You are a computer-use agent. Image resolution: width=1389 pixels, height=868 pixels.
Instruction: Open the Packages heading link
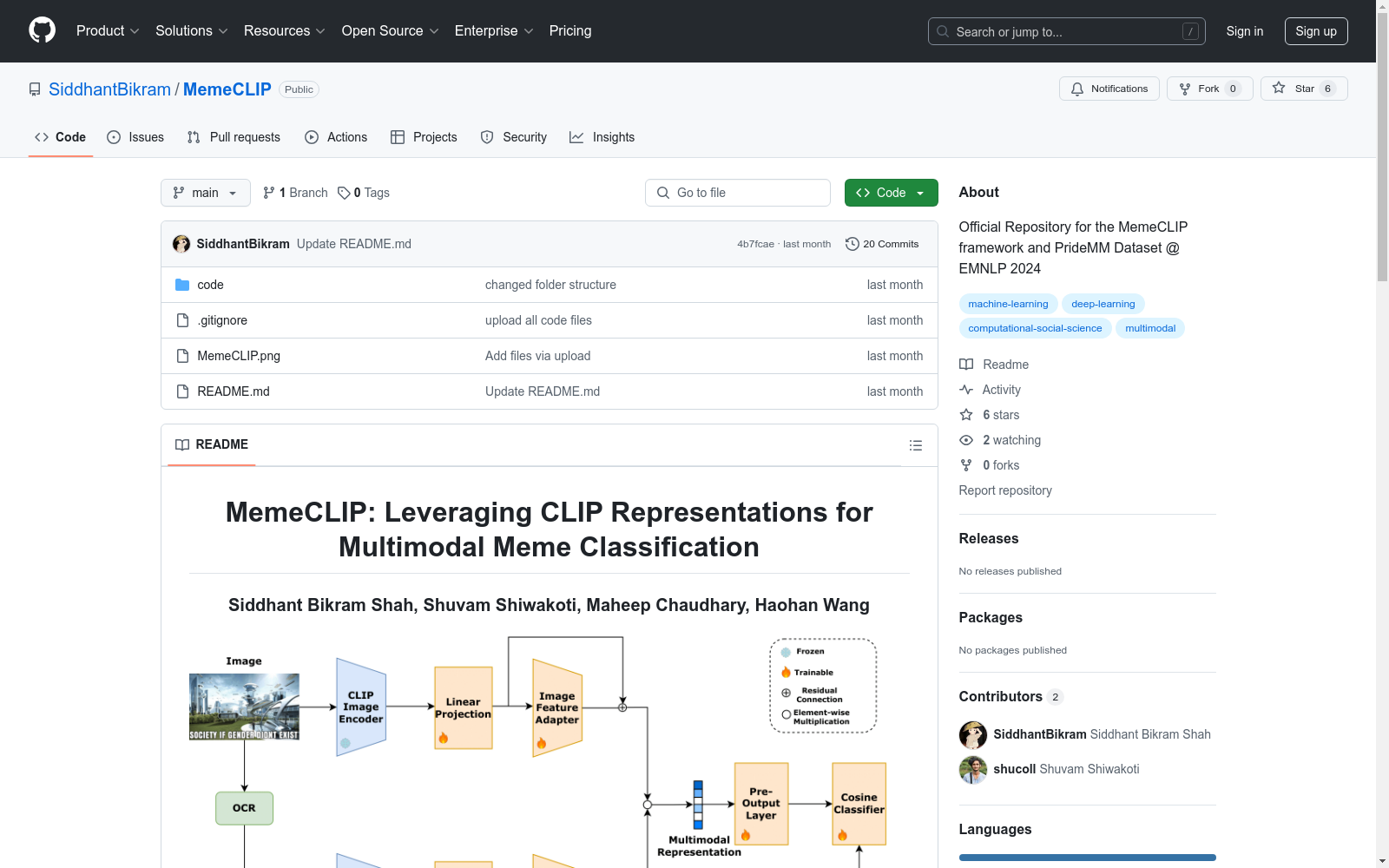991,617
